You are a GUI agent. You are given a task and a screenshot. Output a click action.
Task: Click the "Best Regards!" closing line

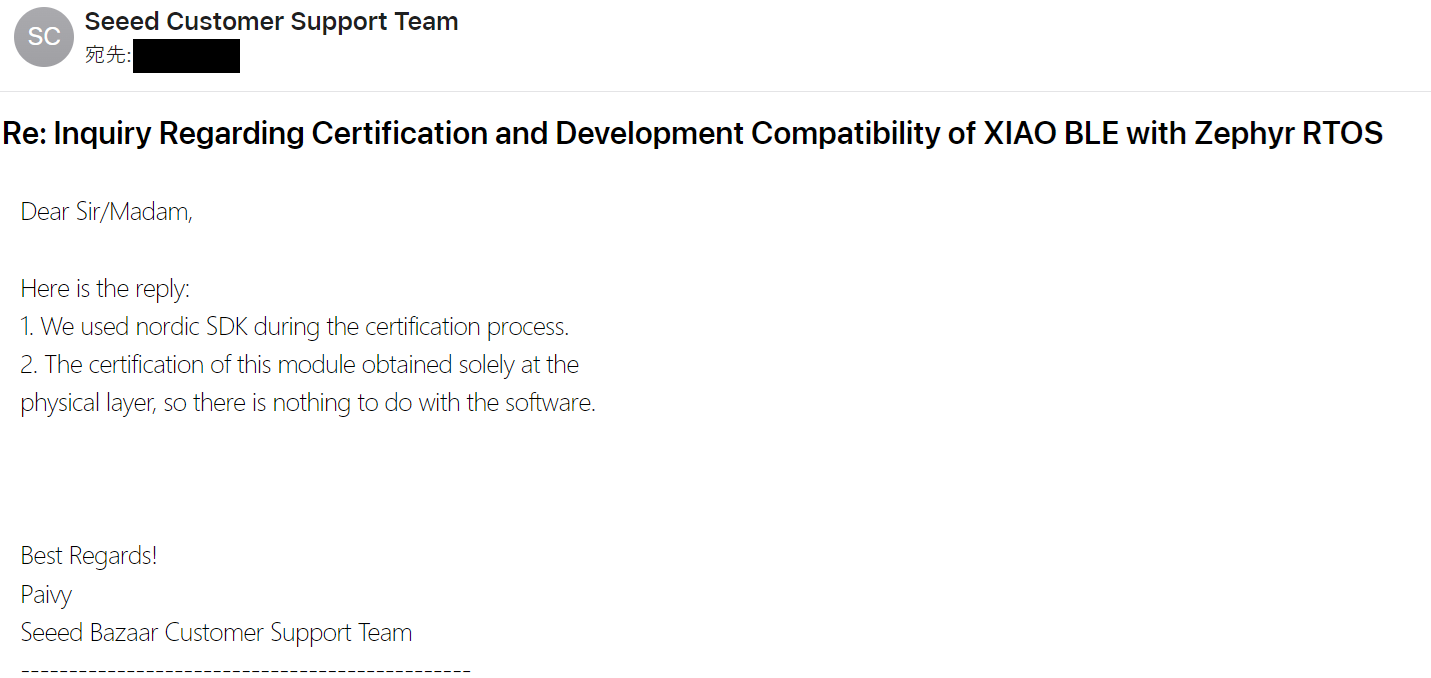pos(89,556)
